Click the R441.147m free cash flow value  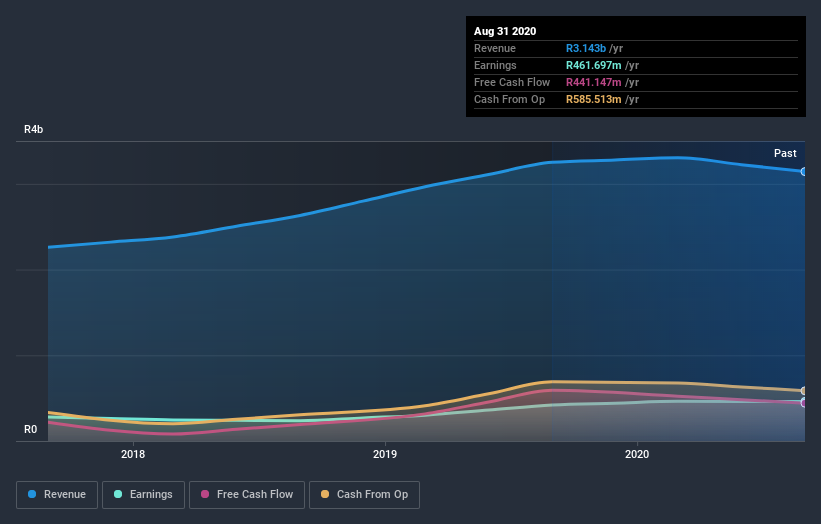pos(594,82)
